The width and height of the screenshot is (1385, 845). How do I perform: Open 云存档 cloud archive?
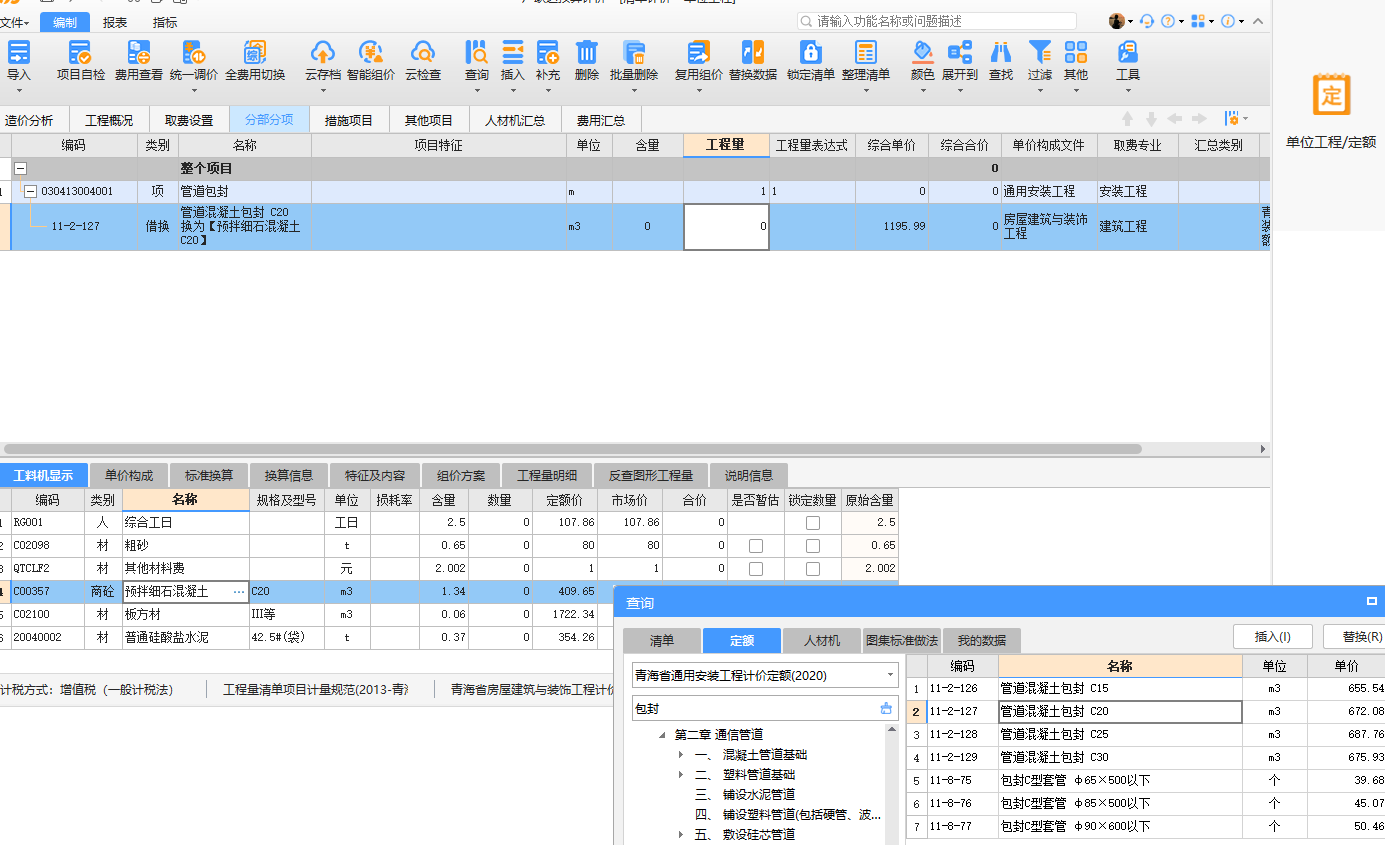[x=322, y=52]
